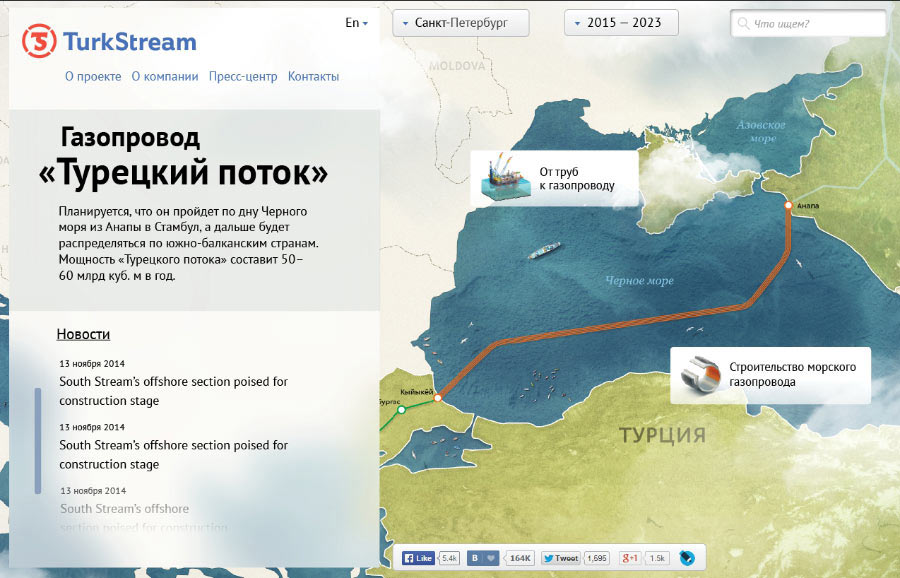
Task: Go to the Пресс-центр section
Action: pos(243,76)
